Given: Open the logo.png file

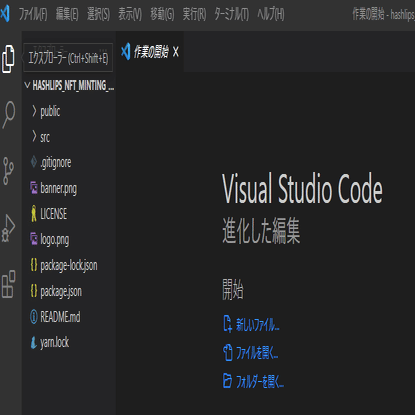Looking at the screenshot, I should click(x=55, y=240).
